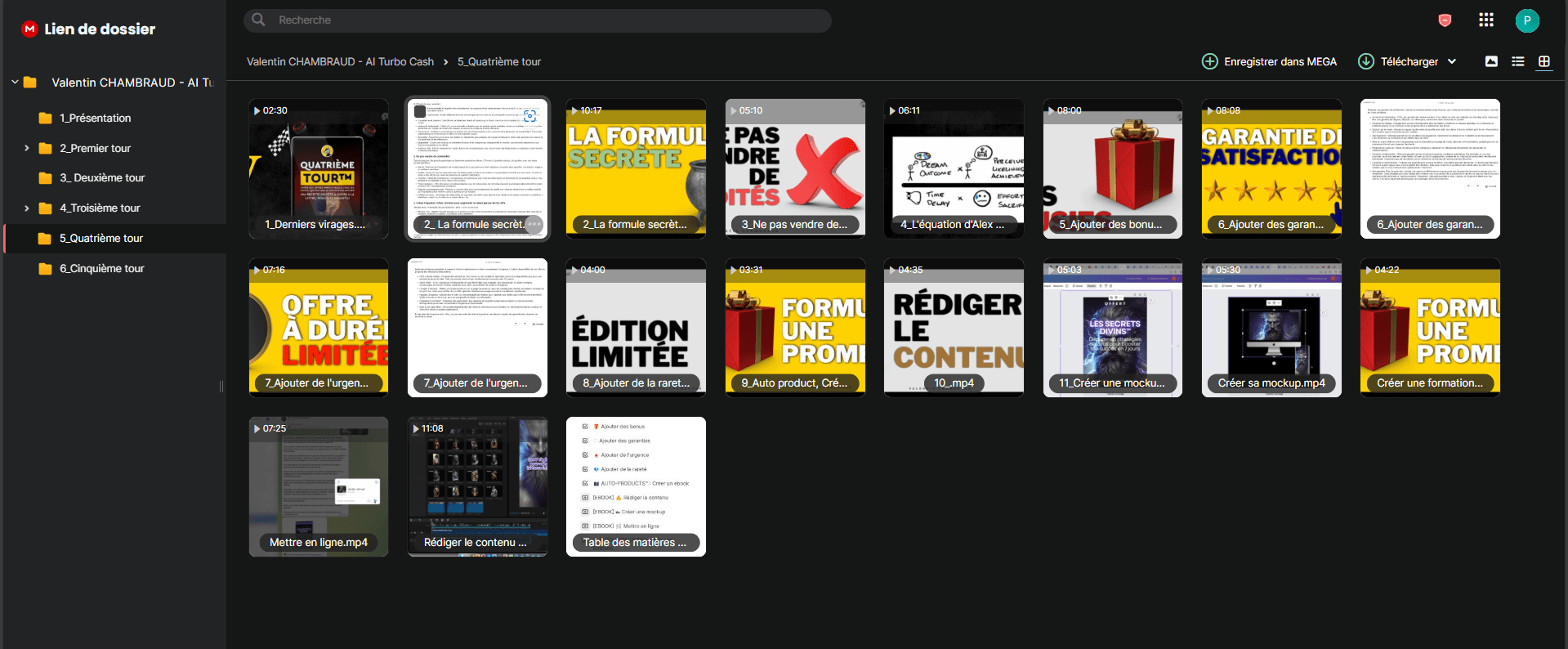
Task: Open the 10:17 La formule secrète video
Action: [x=636, y=169]
